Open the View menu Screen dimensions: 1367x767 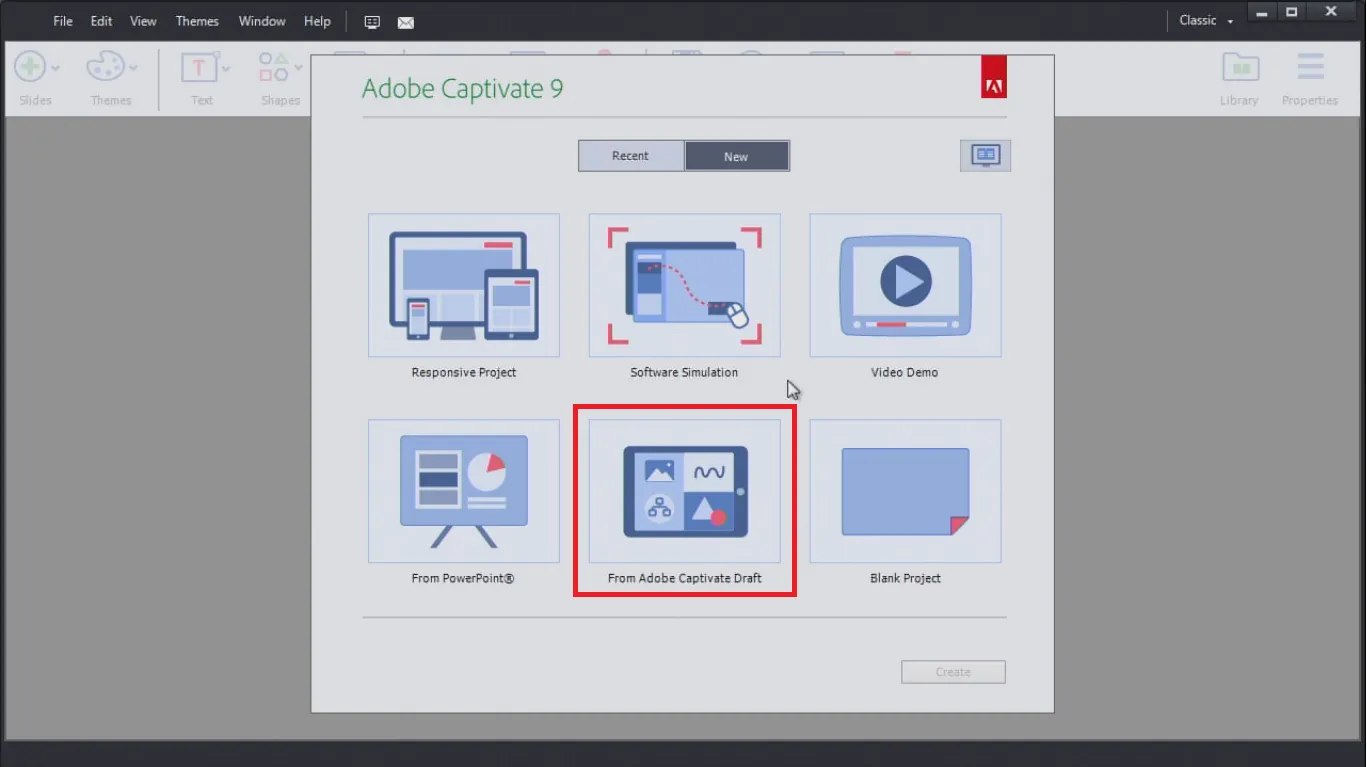point(143,21)
